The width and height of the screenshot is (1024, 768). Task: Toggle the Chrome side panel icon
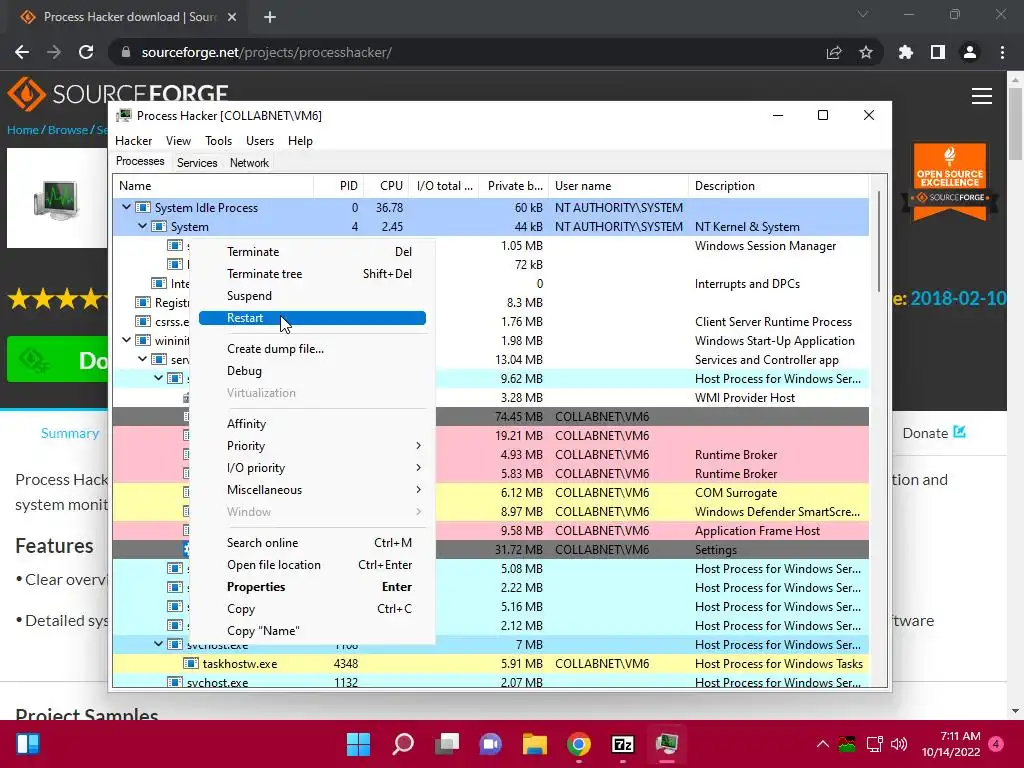[x=938, y=52]
